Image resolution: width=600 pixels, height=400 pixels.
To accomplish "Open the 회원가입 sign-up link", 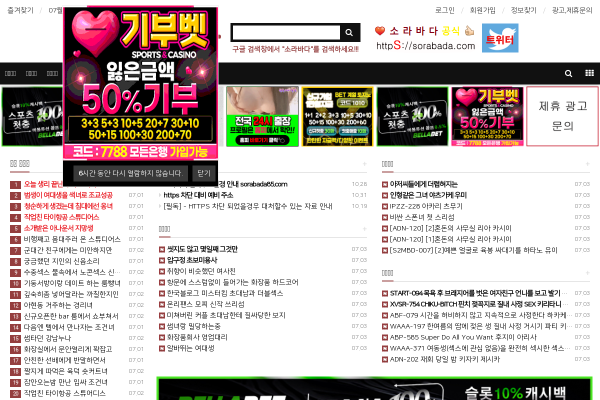I will click(x=483, y=10).
